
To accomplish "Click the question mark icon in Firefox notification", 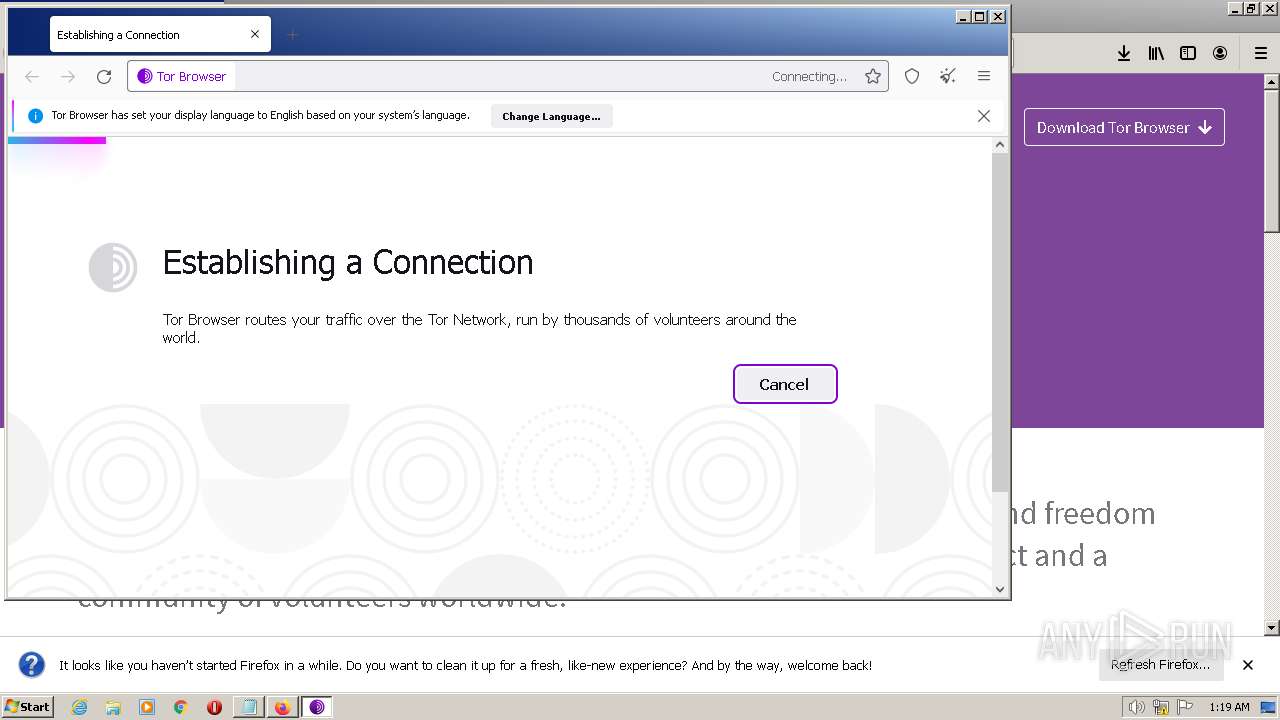I will coord(32,665).
